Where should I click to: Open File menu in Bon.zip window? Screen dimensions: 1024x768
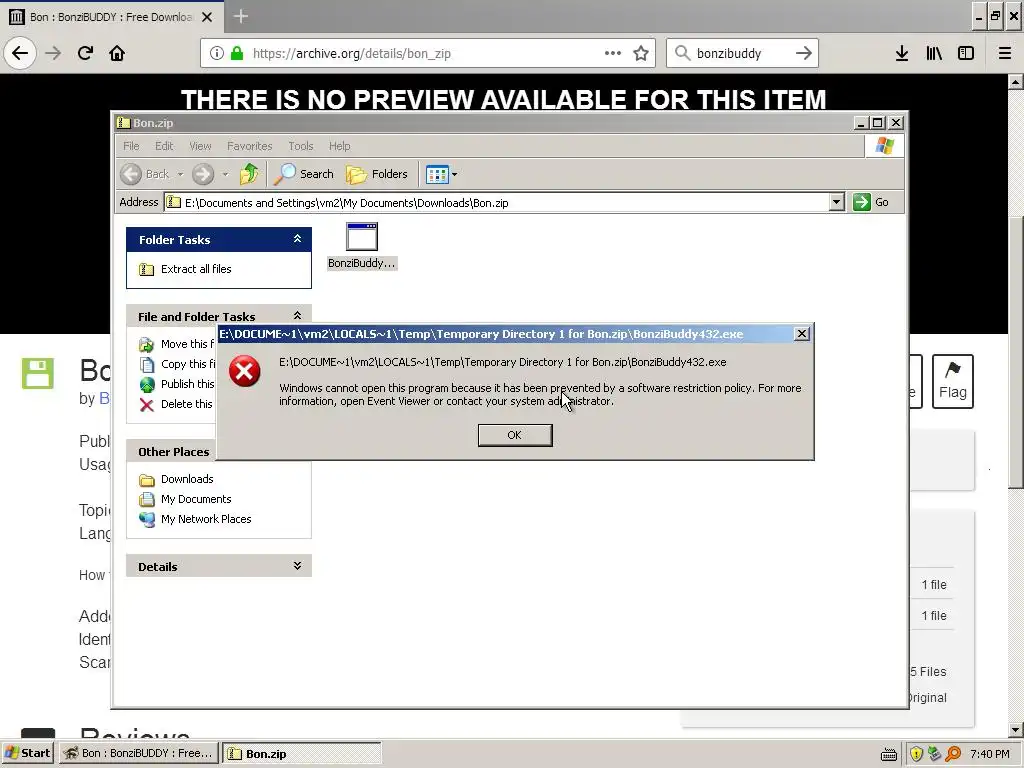(x=131, y=146)
